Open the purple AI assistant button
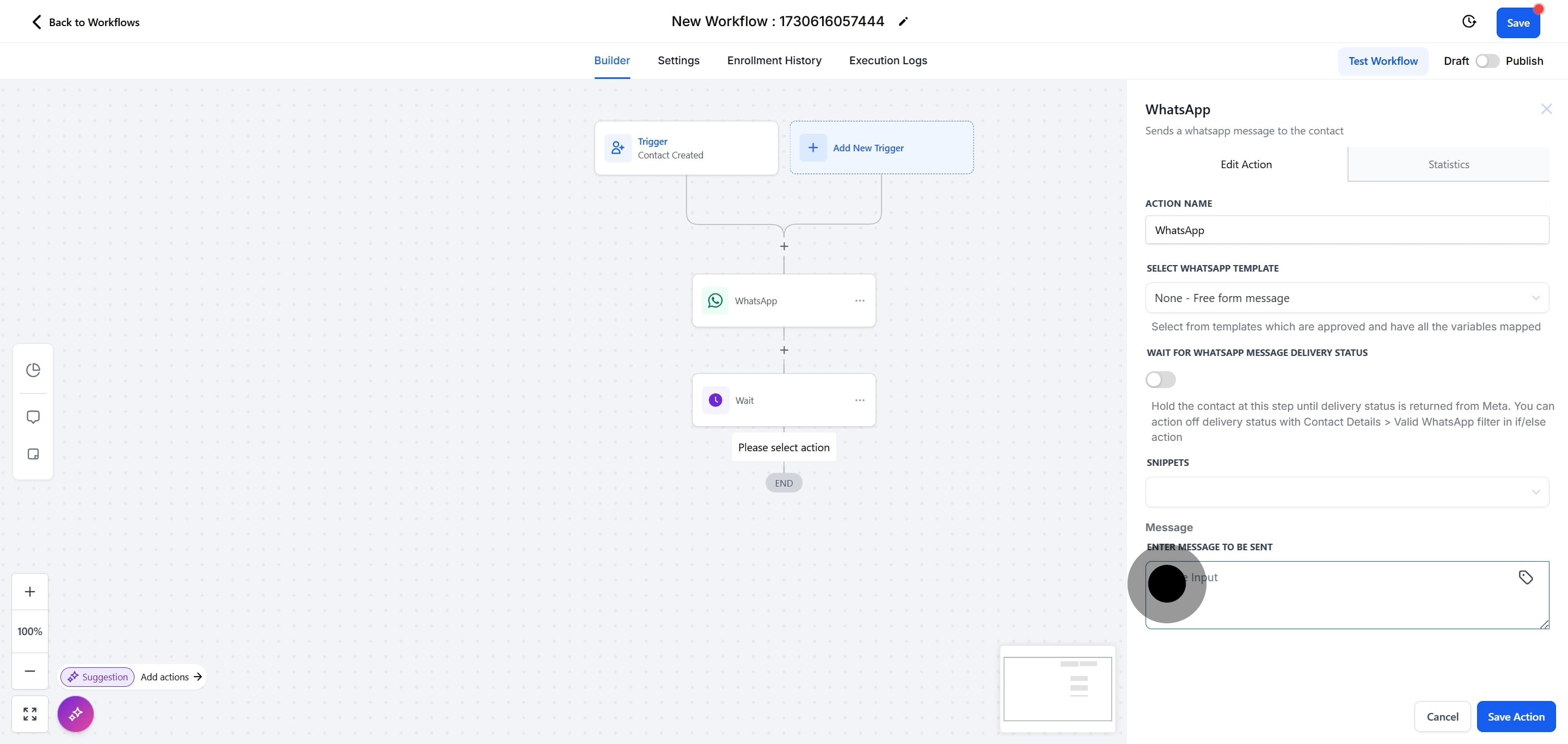This screenshot has height=744, width=1568. [76, 714]
